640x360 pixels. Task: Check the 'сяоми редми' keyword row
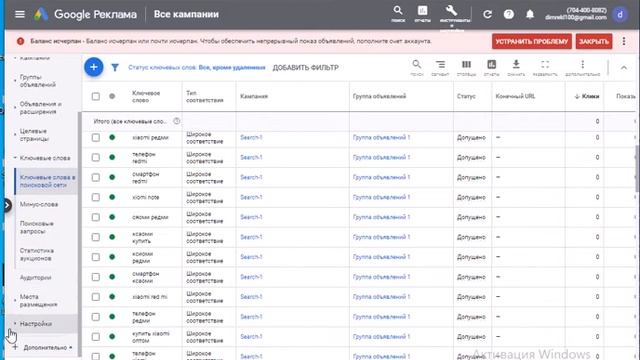tap(96, 217)
